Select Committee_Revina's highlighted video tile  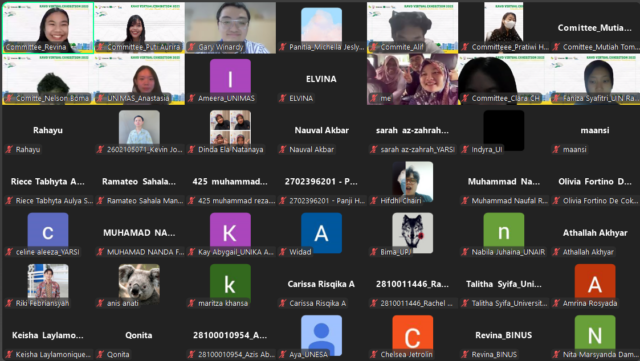48,28
